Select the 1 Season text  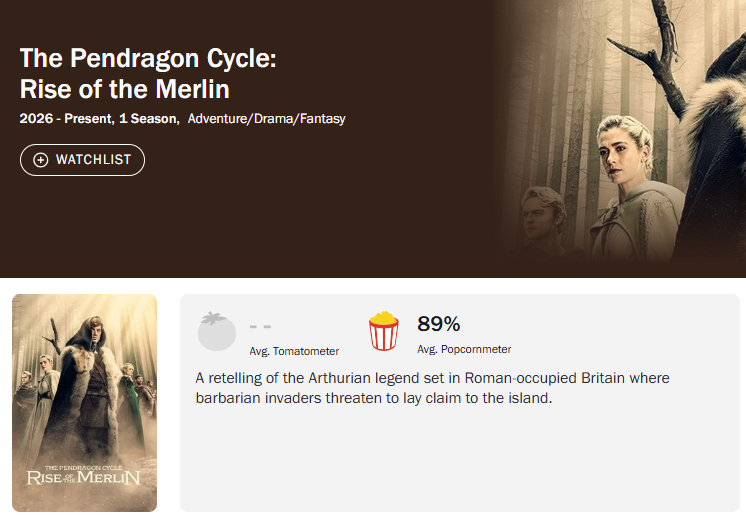149,119
